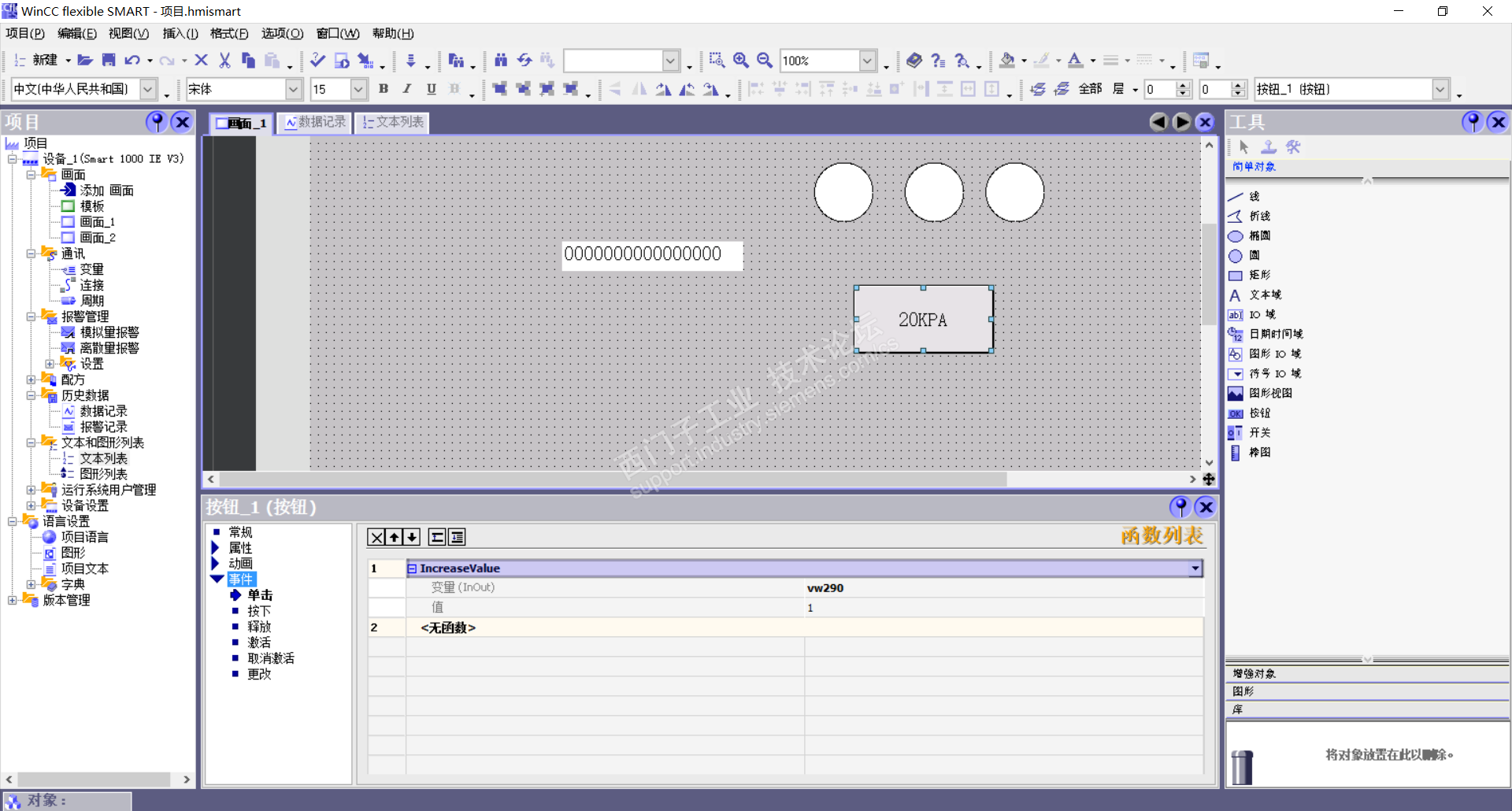Switch to the 文本列表 tab
1512x811 pixels.
(x=393, y=122)
